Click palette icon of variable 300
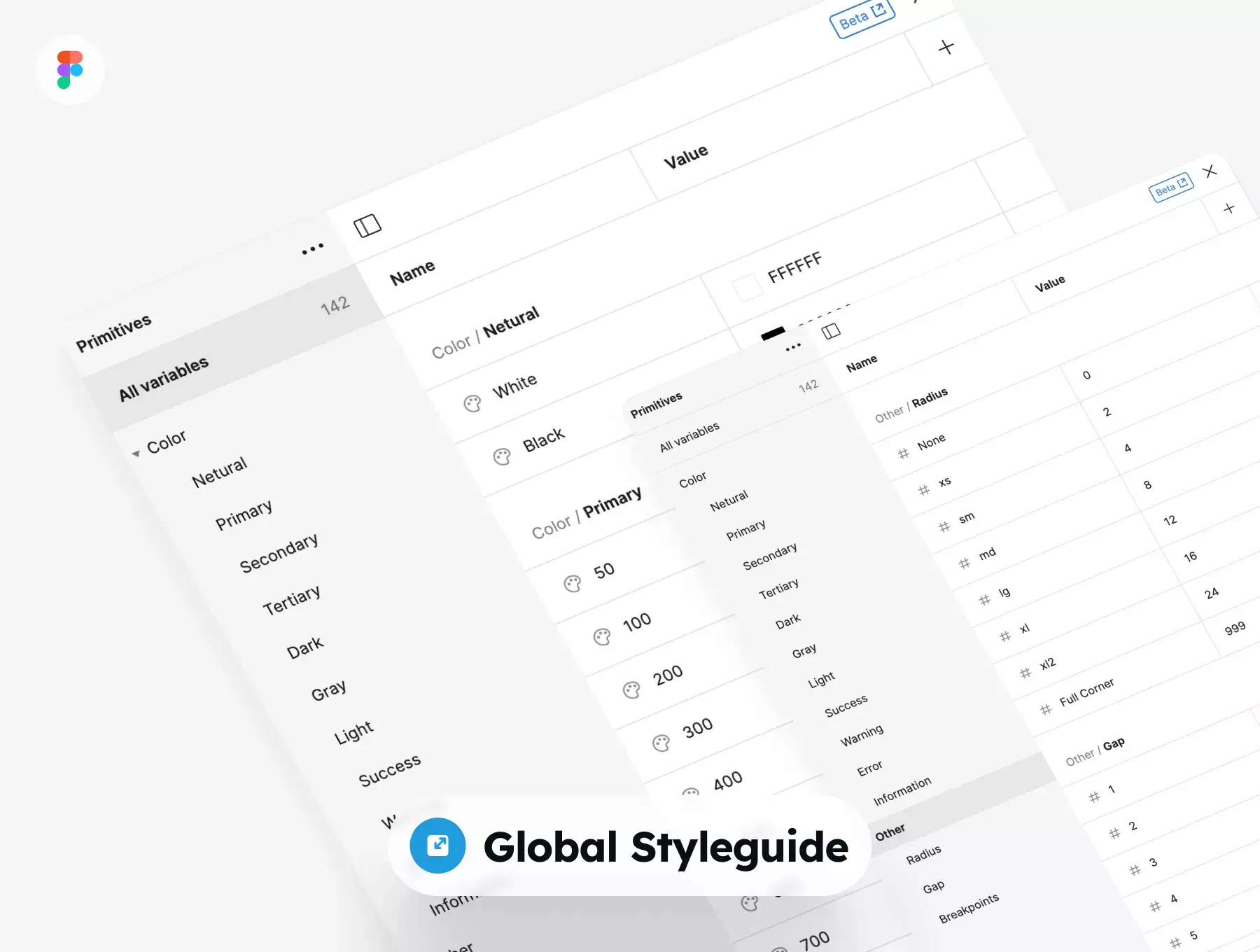 661,743
